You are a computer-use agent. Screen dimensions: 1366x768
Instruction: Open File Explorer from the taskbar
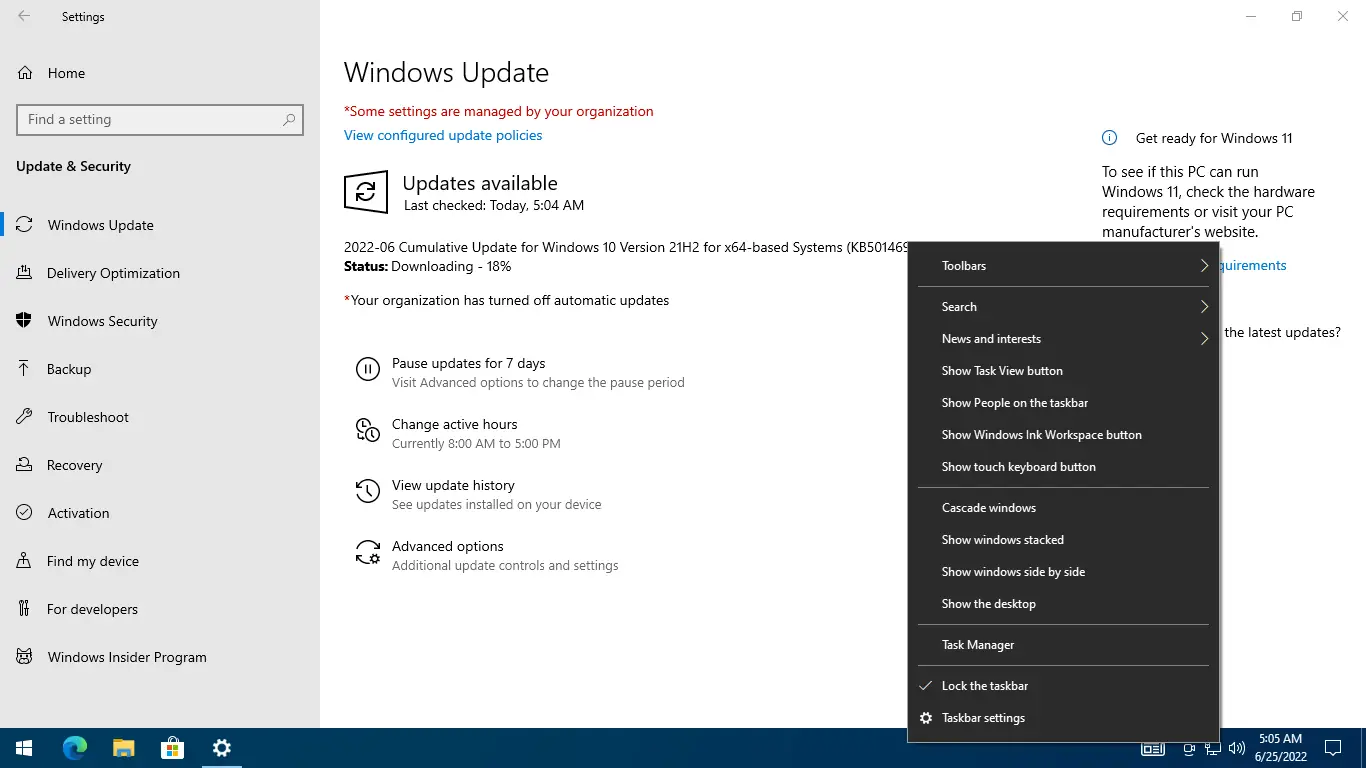[x=123, y=748]
